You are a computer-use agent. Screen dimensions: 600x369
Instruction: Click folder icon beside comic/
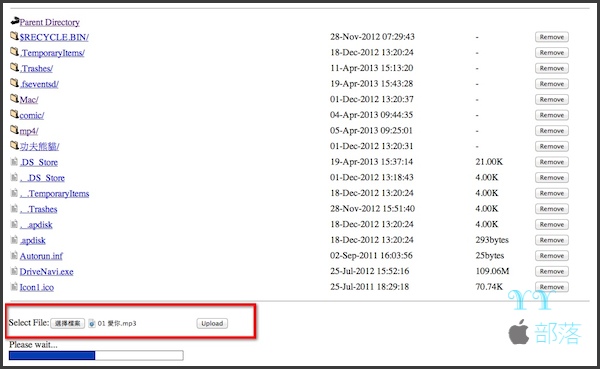(x=14, y=114)
